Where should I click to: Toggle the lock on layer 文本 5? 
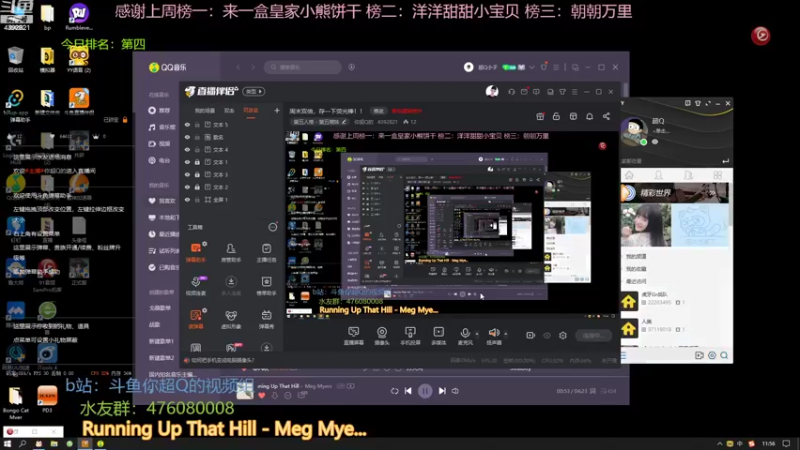point(197,124)
